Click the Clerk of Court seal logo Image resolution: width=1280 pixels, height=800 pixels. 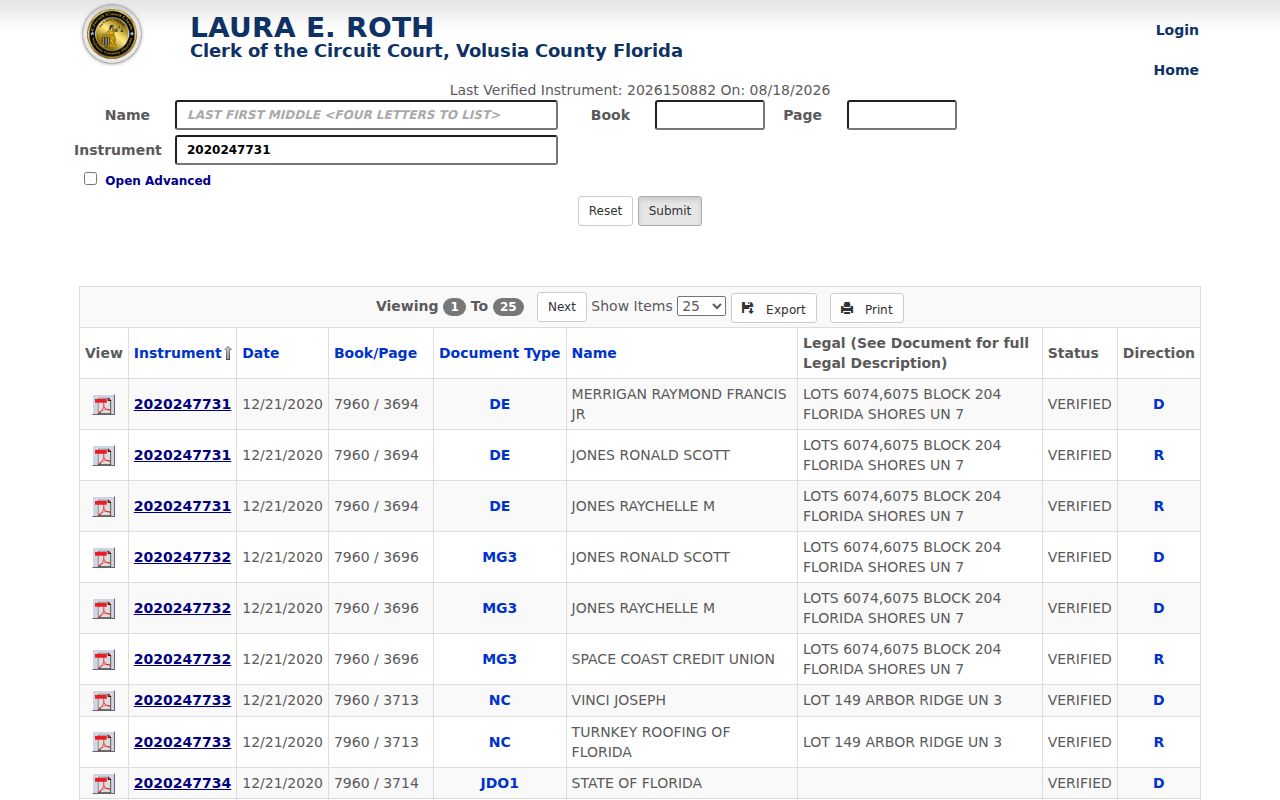[112, 35]
